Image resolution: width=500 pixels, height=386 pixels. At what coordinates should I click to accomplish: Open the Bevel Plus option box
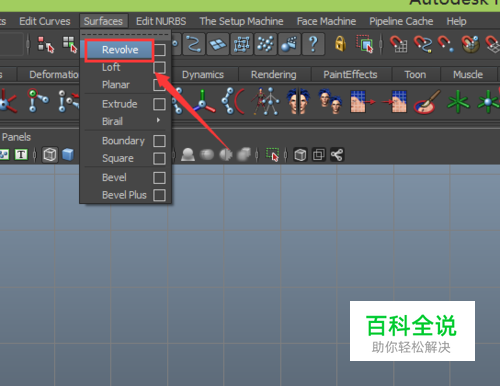[159, 195]
